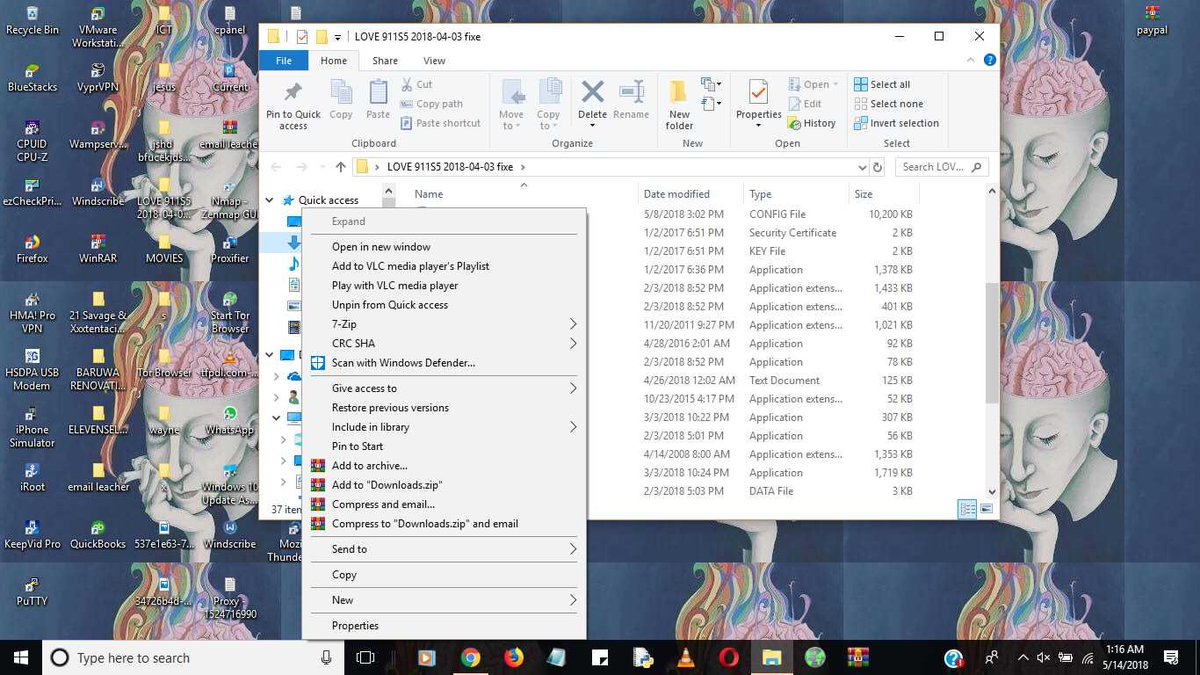Click Select all in the ribbon
The height and width of the screenshot is (675, 1200).
[x=882, y=85]
